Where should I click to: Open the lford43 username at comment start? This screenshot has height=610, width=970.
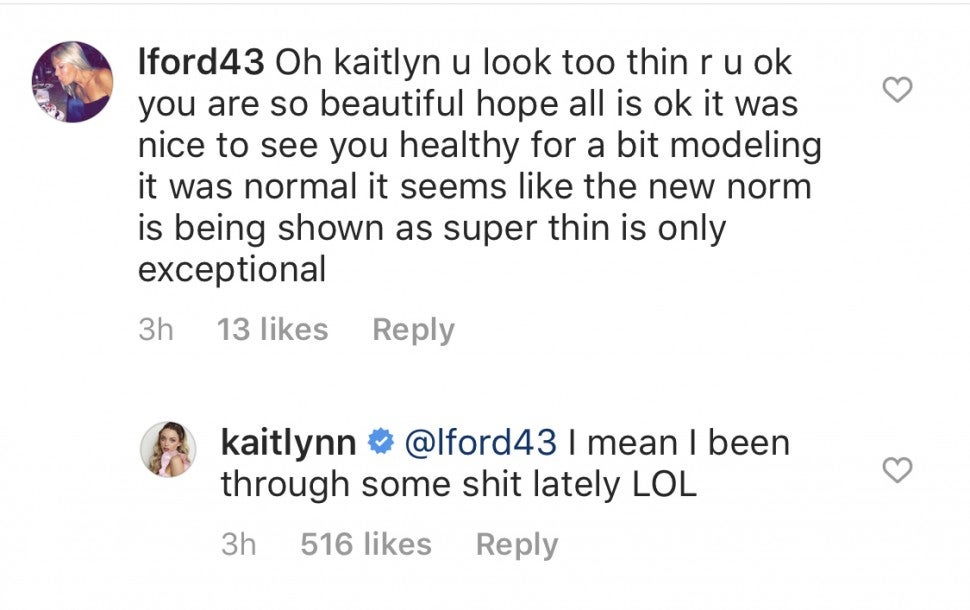(x=201, y=62)
